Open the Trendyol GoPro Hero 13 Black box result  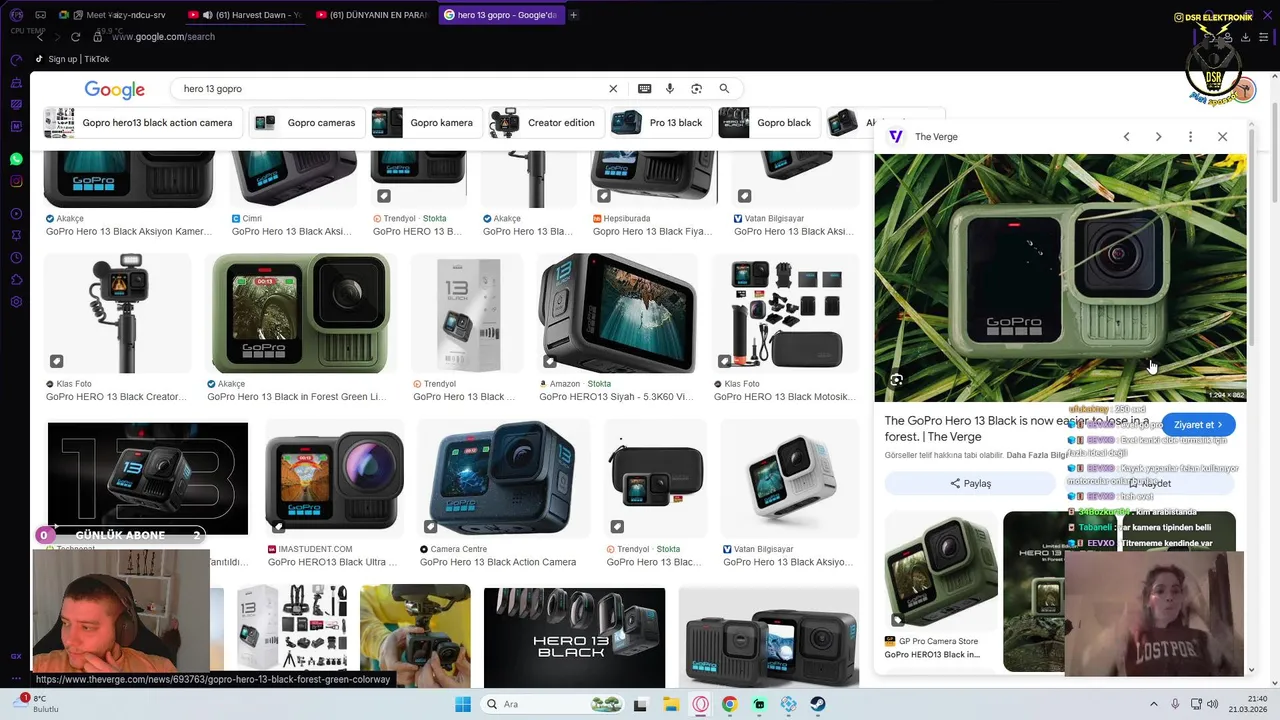(467, 313)
